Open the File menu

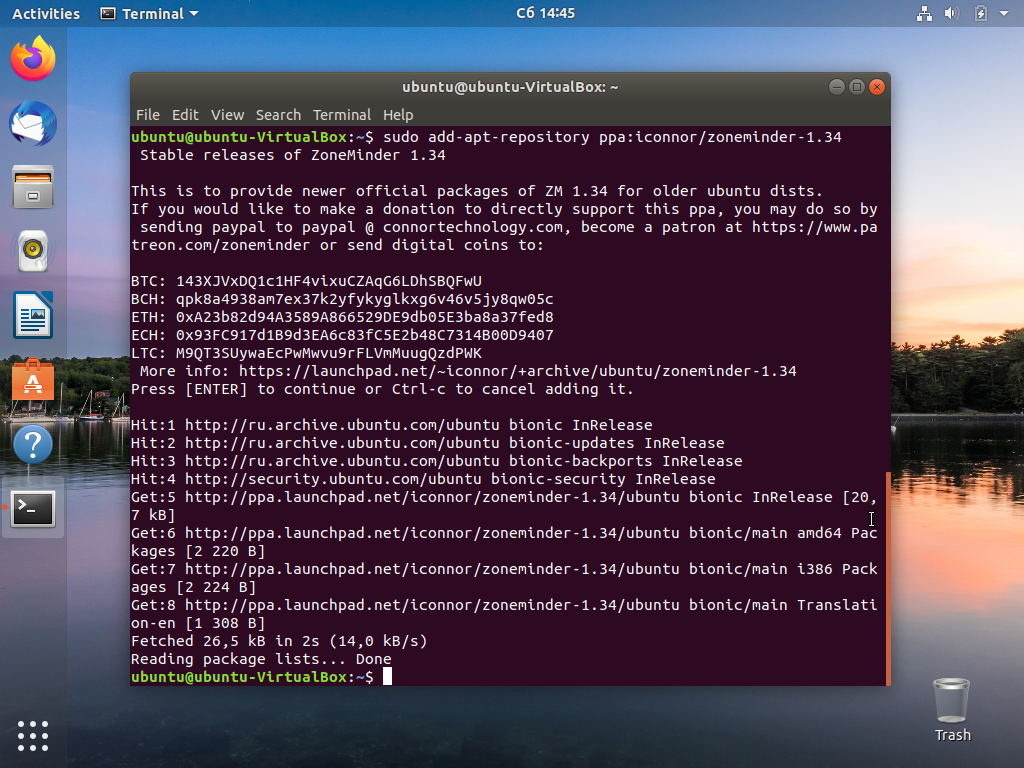tap(148, 115)
